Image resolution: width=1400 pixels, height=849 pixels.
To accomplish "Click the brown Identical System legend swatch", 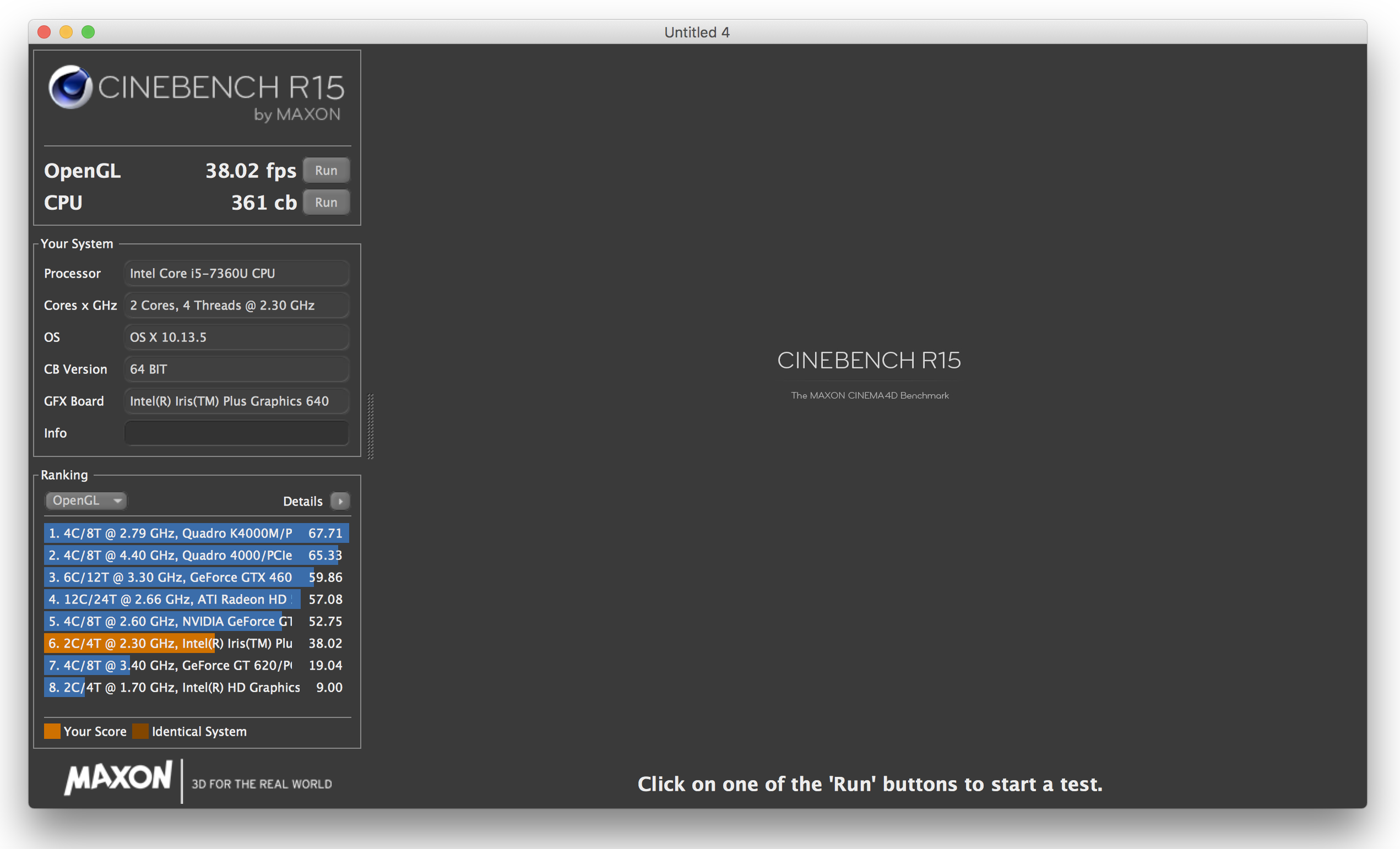I will click(x=140, y=731).
